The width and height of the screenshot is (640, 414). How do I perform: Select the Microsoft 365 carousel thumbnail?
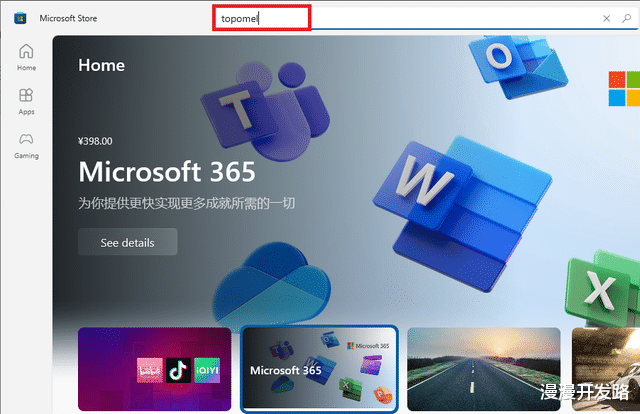[319, 369]
